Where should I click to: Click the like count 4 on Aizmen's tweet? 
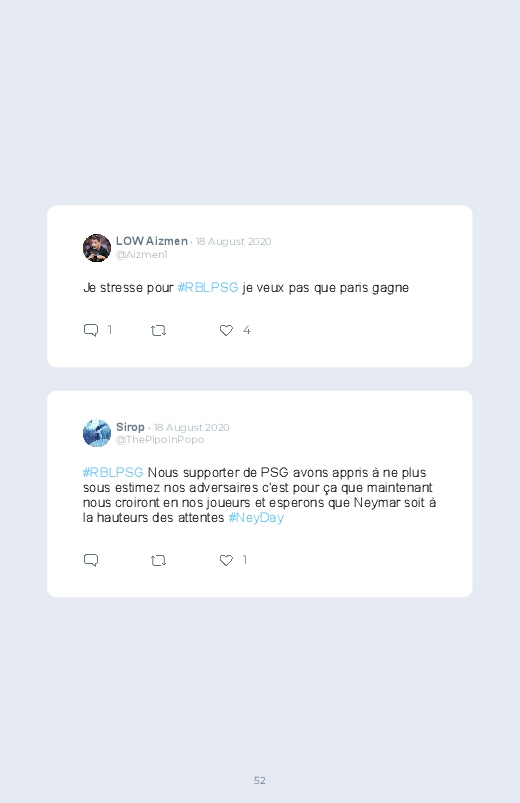click(x=246, y=330)
